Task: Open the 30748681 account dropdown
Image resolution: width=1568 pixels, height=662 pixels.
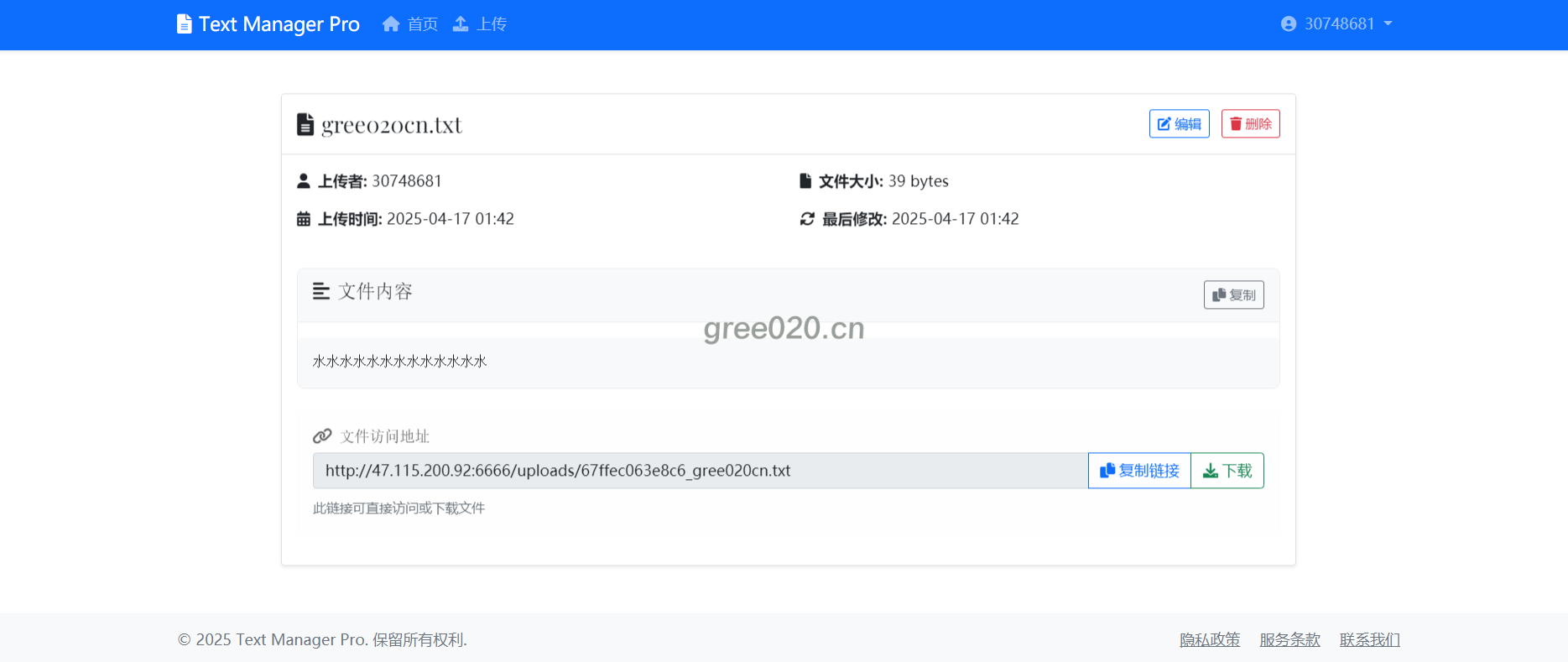Action: tap(1337, 24)
